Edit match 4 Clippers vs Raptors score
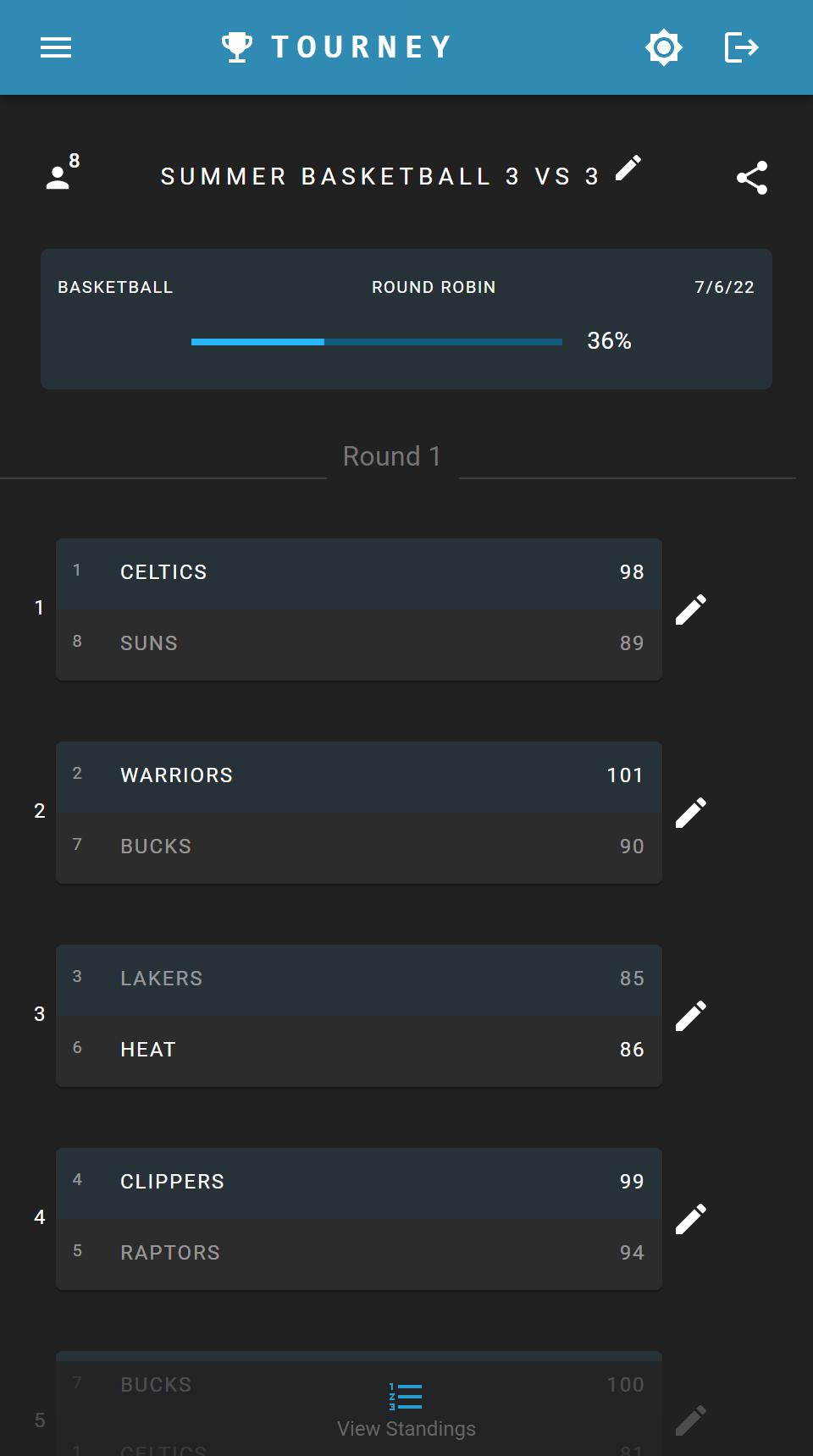Viewport: 813px width, 1456px height. (x=691, y=1219)
